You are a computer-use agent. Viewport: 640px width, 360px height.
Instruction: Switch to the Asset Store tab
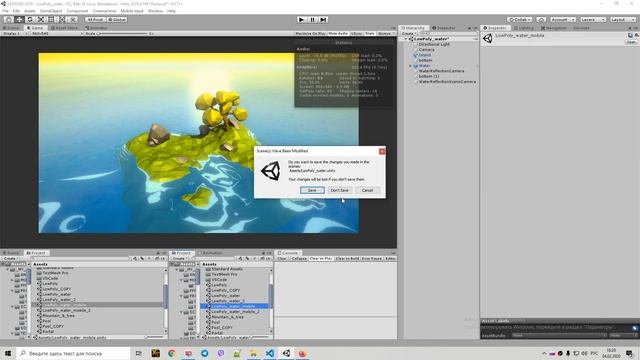64,28
